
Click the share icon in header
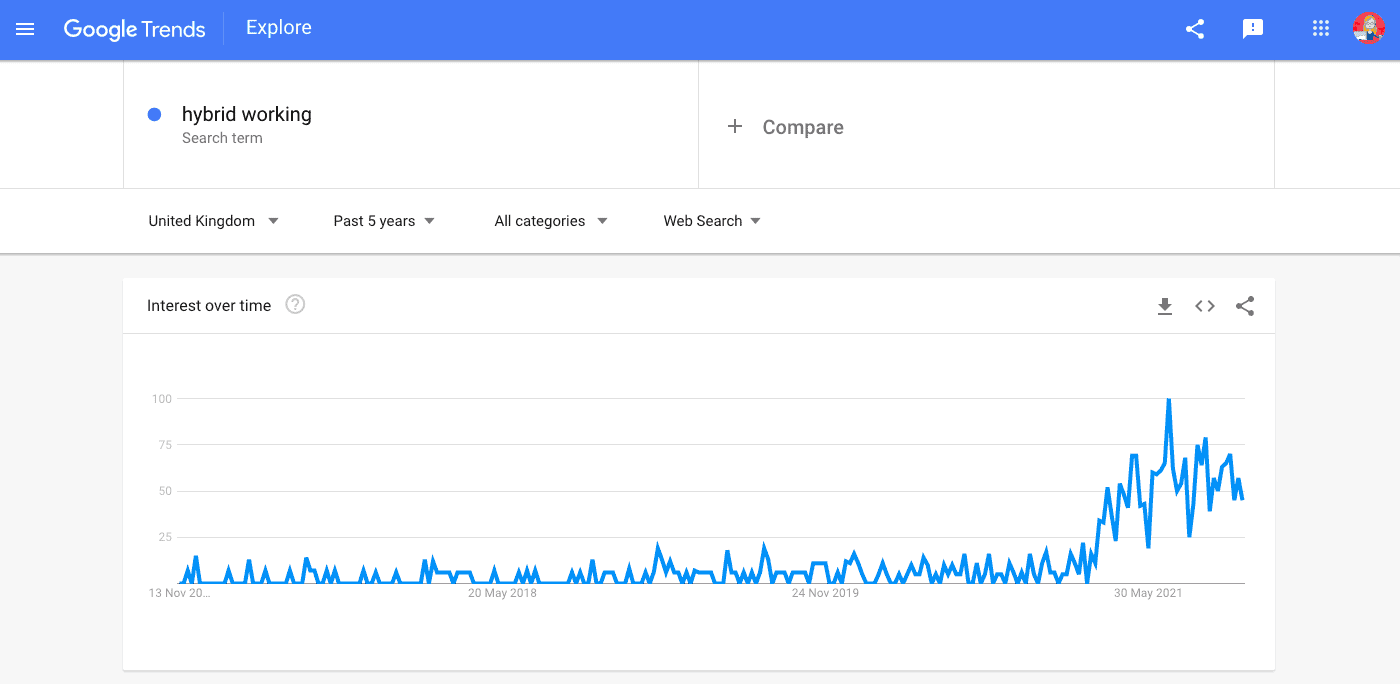[x=1195, y=29]
